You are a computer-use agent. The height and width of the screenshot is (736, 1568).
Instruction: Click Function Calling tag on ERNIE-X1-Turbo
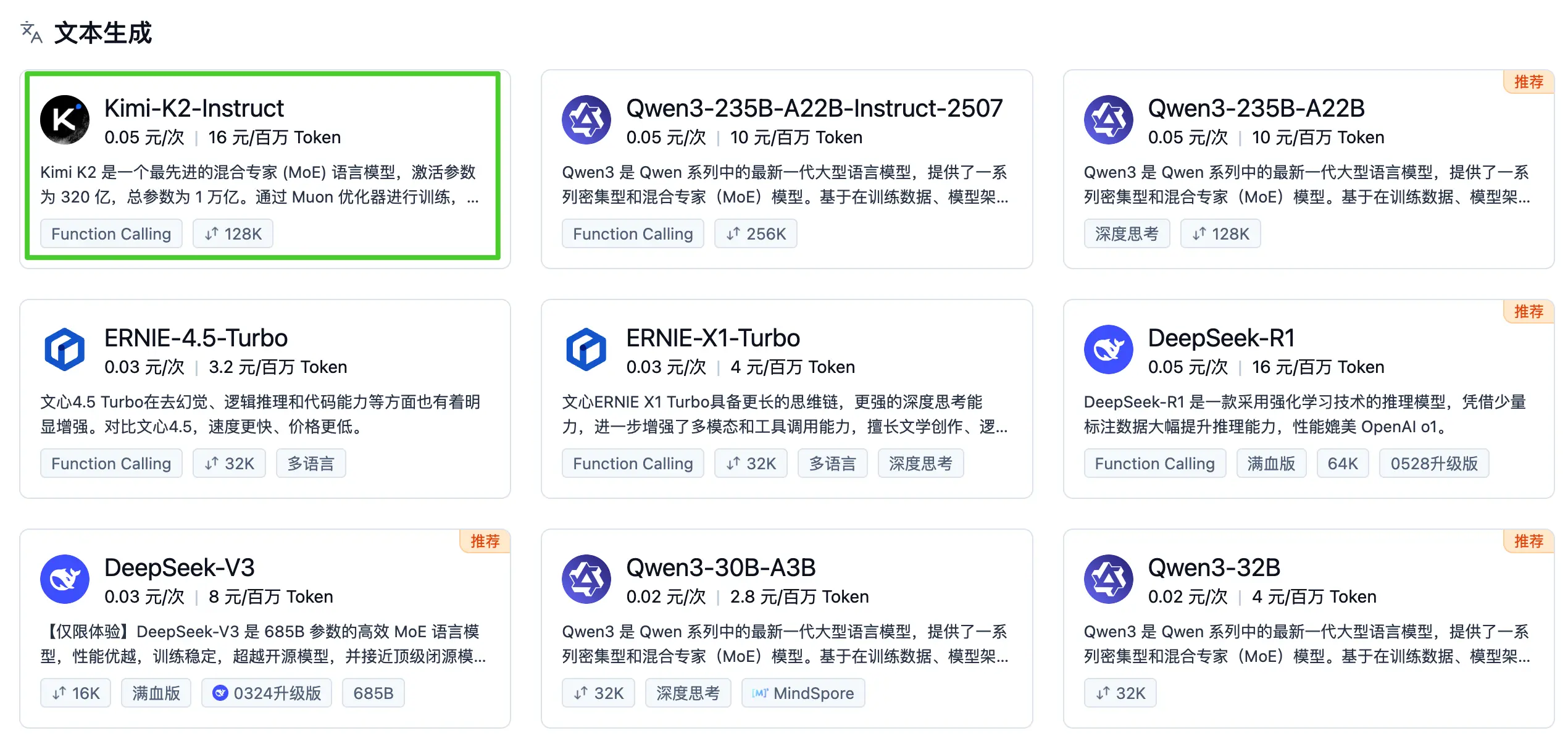(x=633, y=463)
